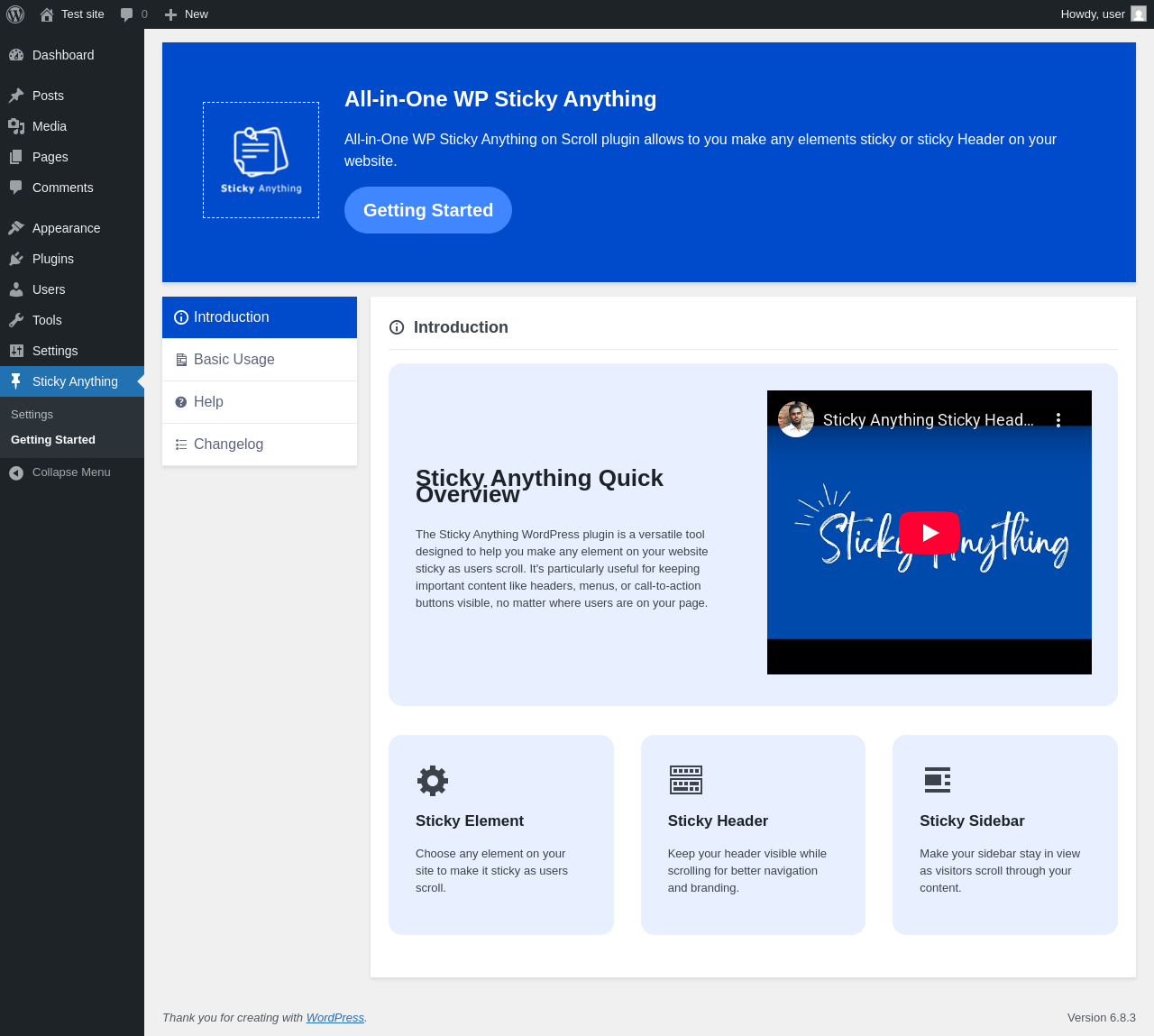The height and width of the screenshot is (1036, 1154).
Task: Click the user avatar in admin bar
Action: point(1139,14)
